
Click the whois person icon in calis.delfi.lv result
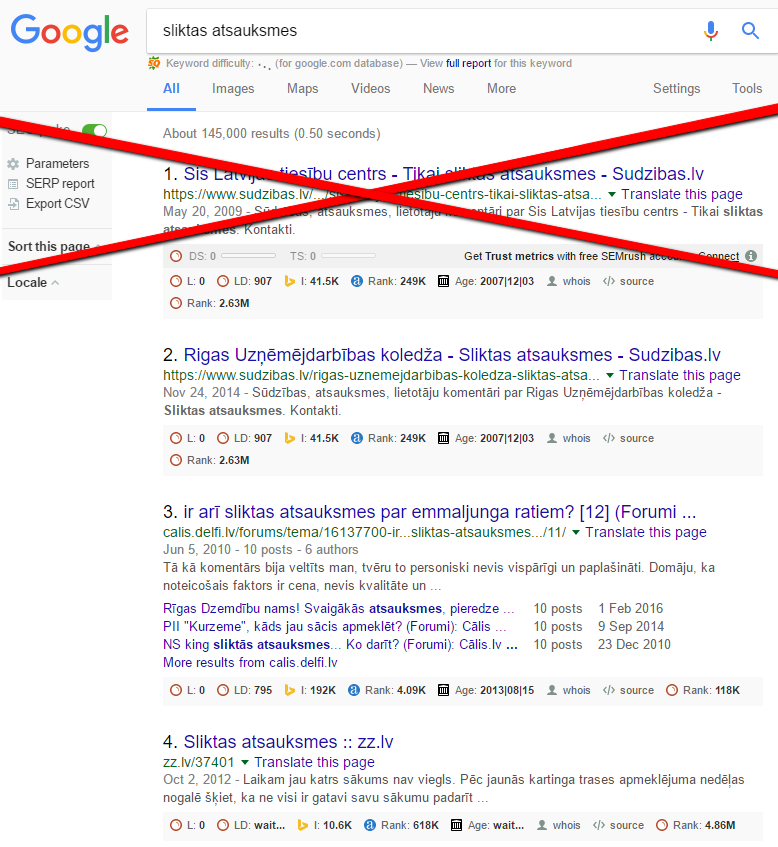[x=552, y=690]
